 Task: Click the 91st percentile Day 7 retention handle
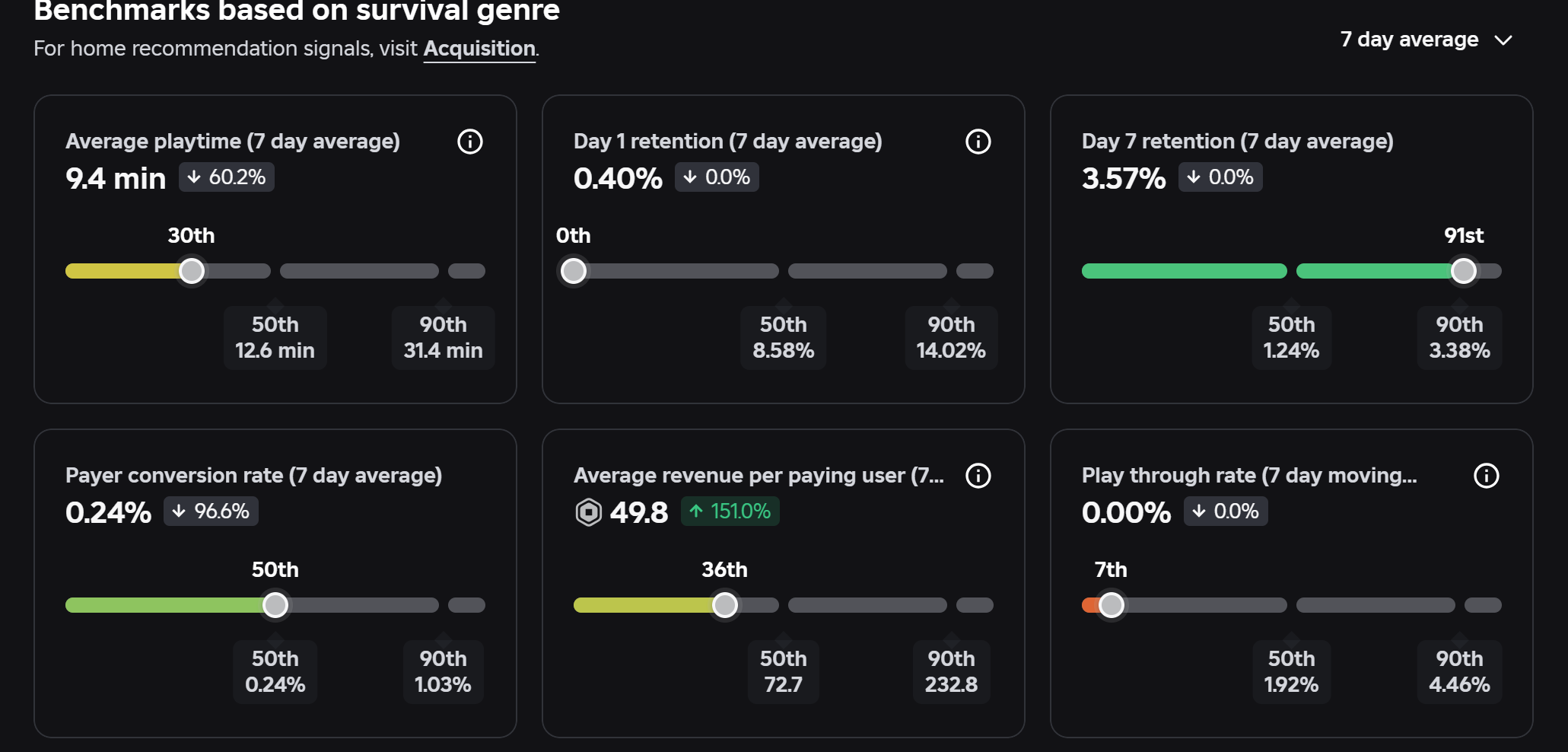pos(1464,271)
